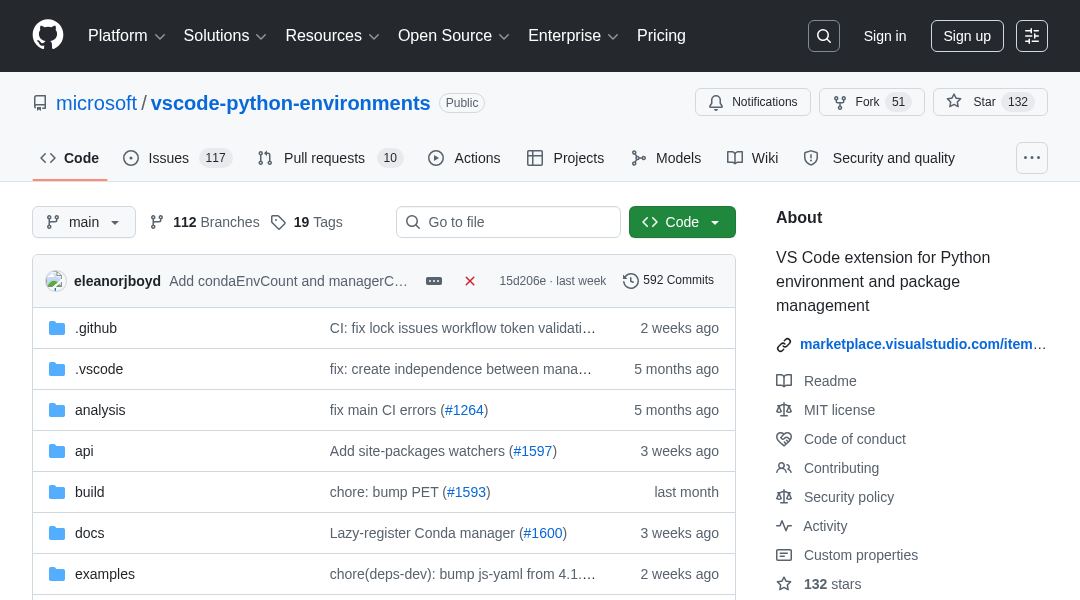The image size is (1080, 600).
Task: Click eleanorjboyd avatar image
Action: pyautogui.click(x=56, y=281)
